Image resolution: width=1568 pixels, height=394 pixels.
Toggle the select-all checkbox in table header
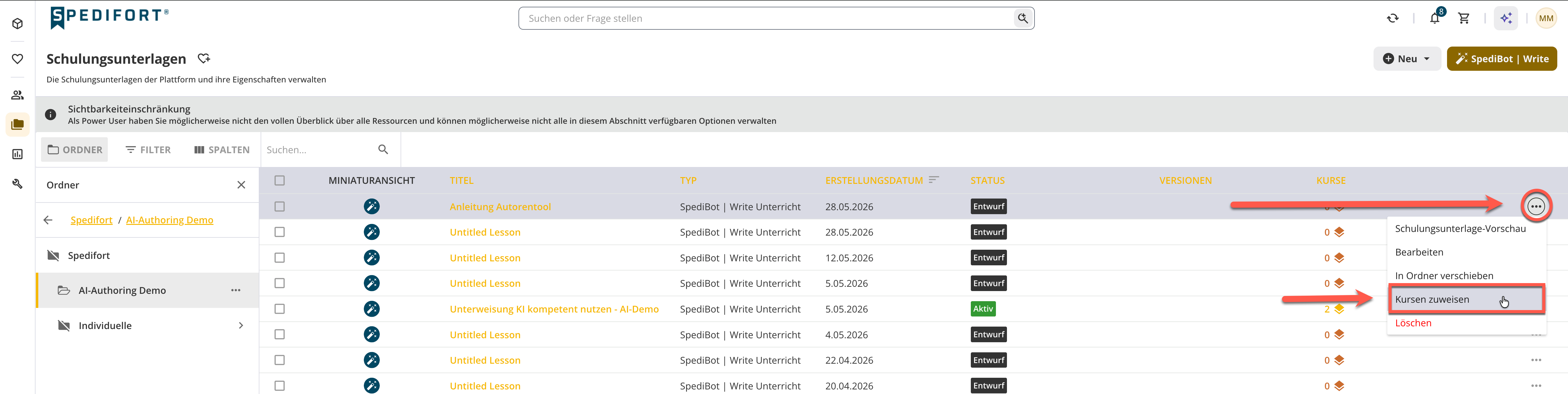click(279, 180)
